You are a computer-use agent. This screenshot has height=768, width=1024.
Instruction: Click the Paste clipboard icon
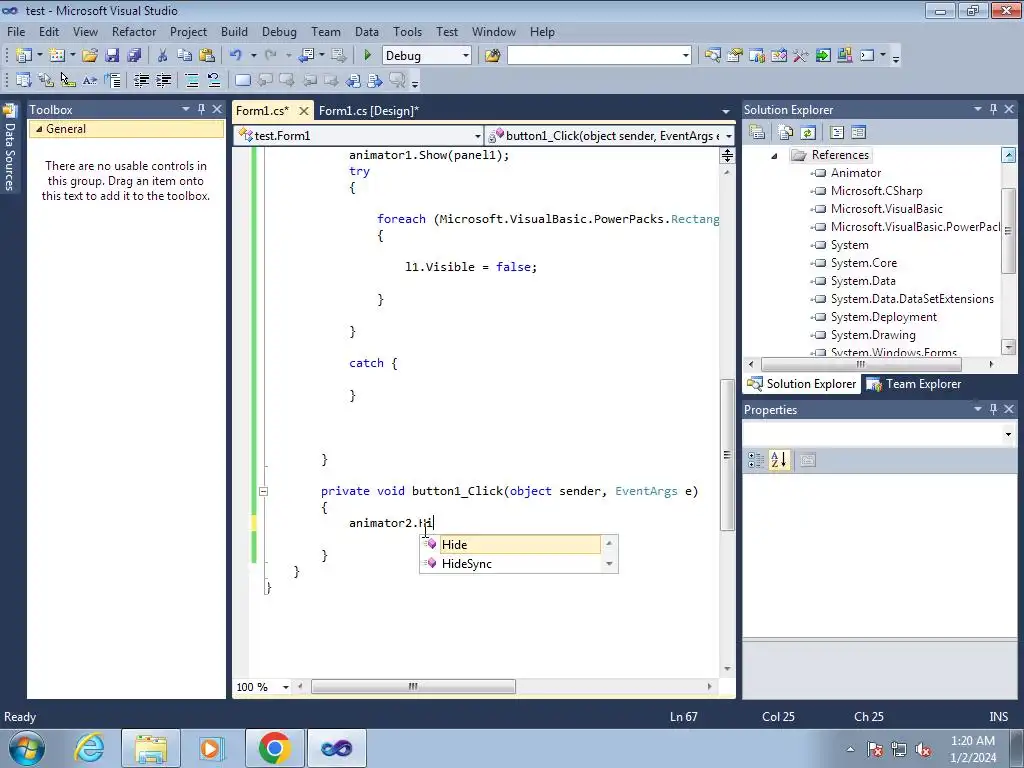(207, 56)
